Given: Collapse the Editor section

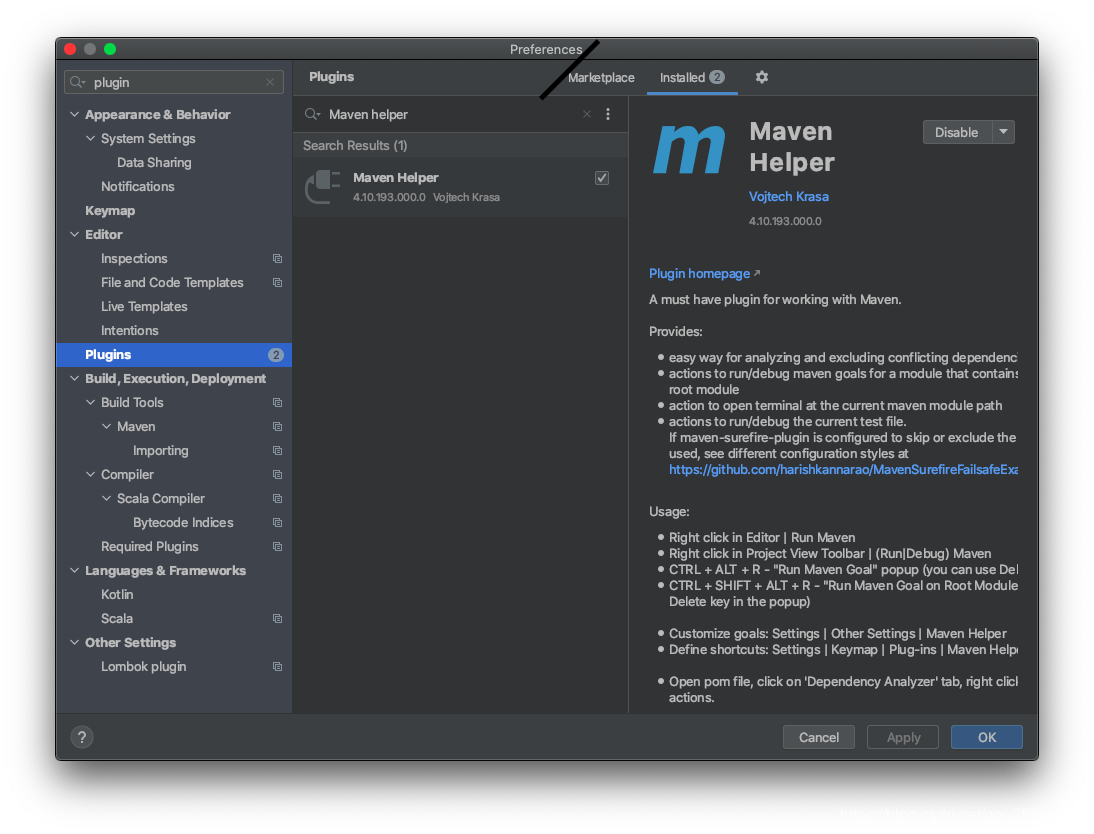Looking at the screenshot, I should click(75, 234).
